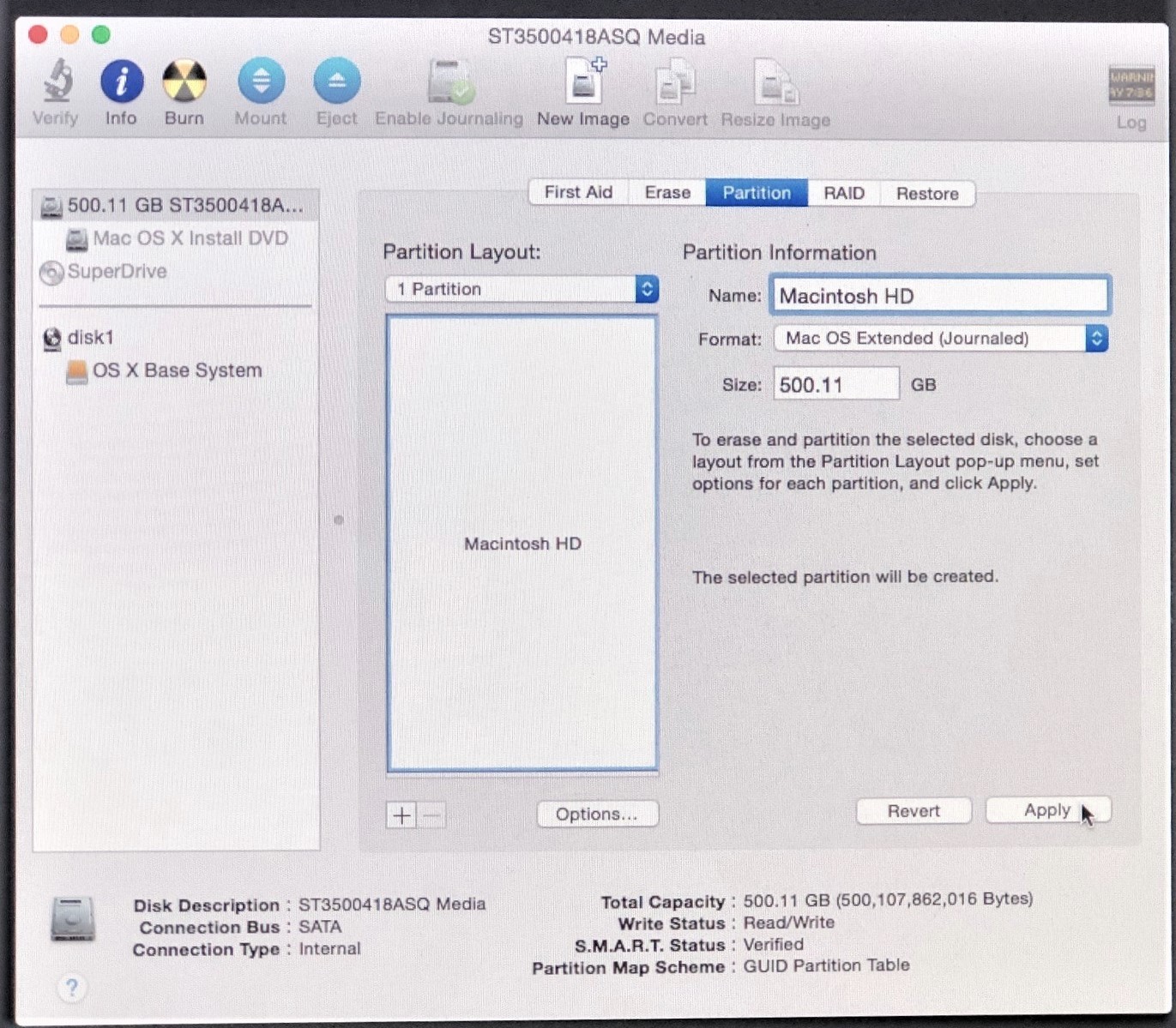This screenshot has width=1176, height=1028.
Task: Open the Format dropdown menu
Action: coord(941,339)
